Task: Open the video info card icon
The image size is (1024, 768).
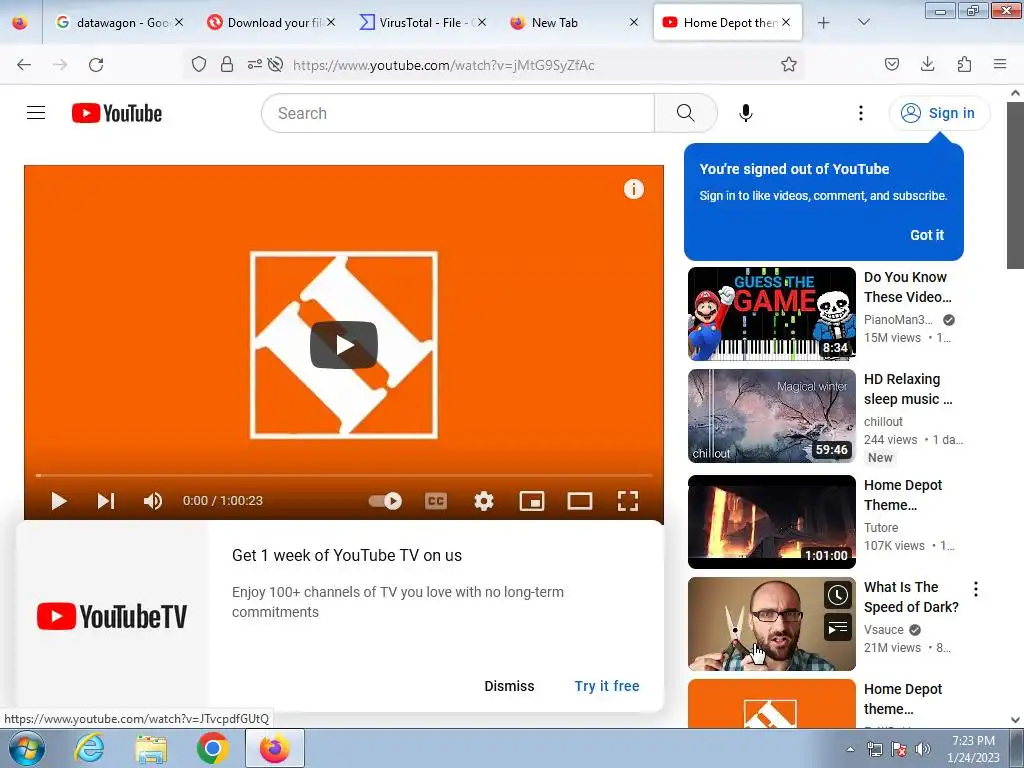Action: click(x=633, y=189)
